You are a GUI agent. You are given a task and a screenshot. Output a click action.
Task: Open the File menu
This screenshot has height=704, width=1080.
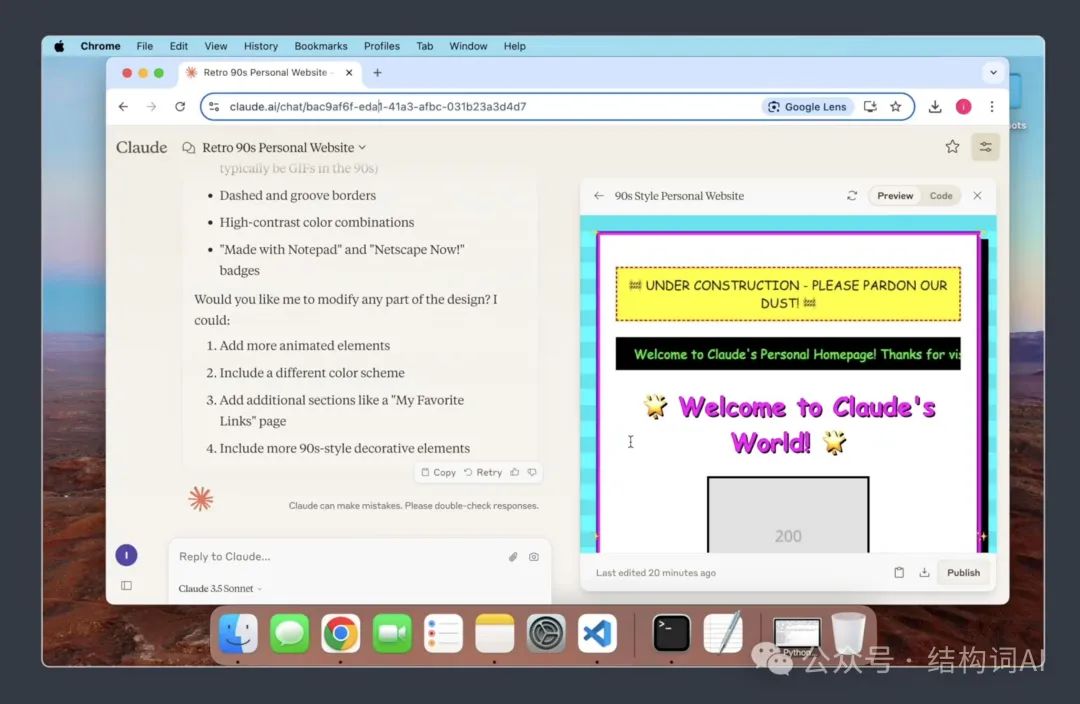click(x=145, y=46)
